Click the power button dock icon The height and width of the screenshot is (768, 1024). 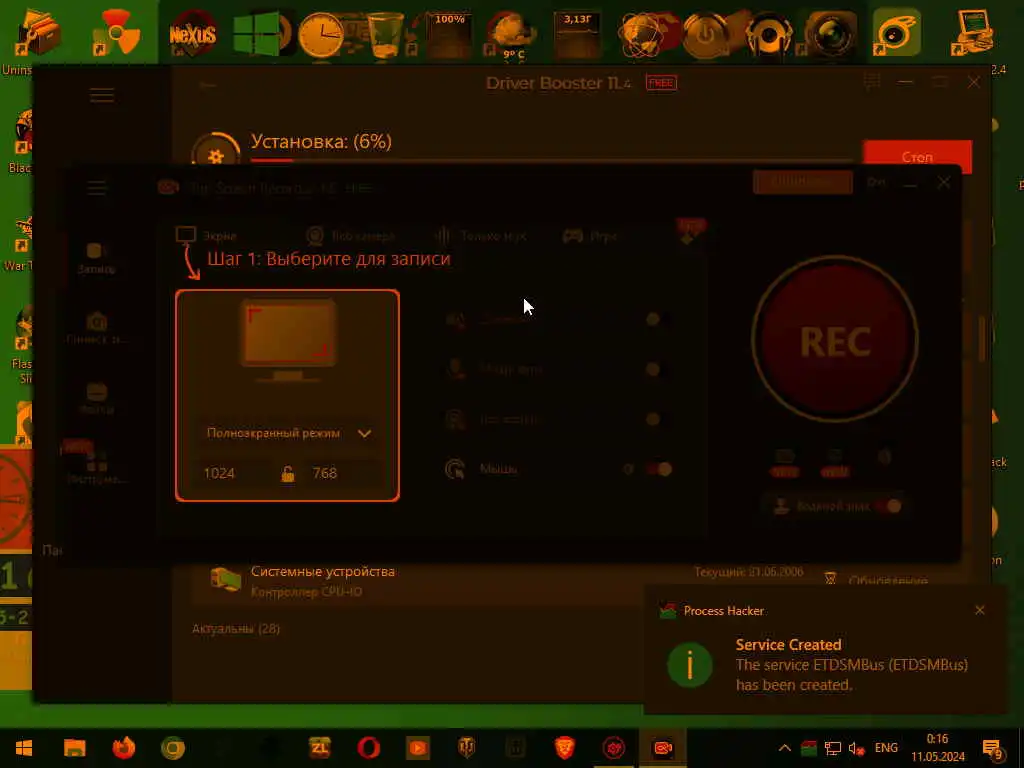(x=705, y=34)
